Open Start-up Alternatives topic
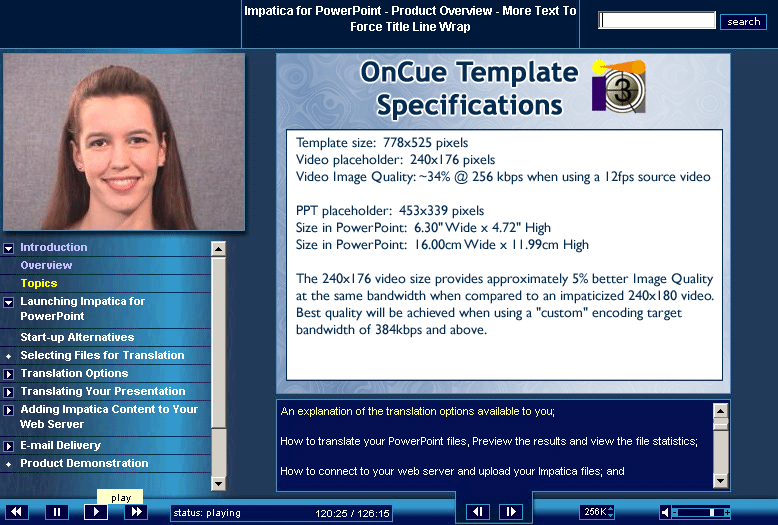This screenshot has height=525, width=778. pos(77,337)
